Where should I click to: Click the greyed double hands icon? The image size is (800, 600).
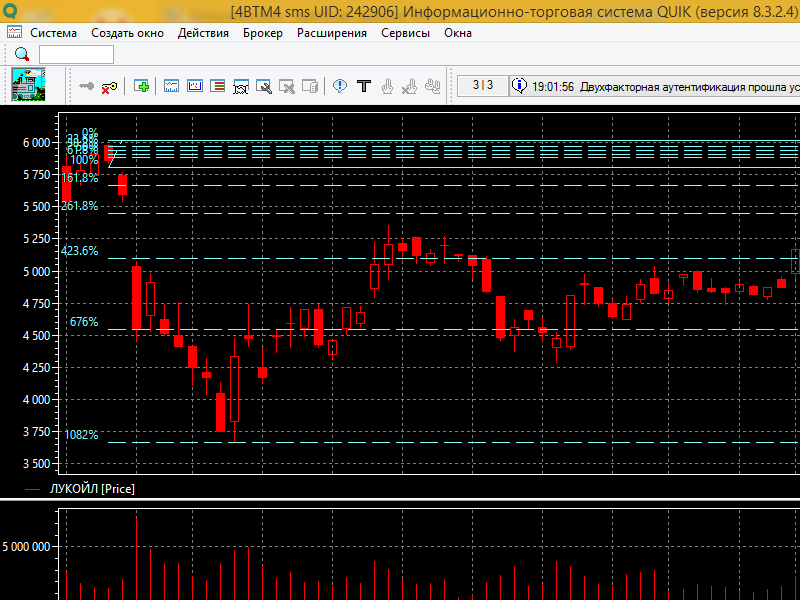tap(433, 86)
